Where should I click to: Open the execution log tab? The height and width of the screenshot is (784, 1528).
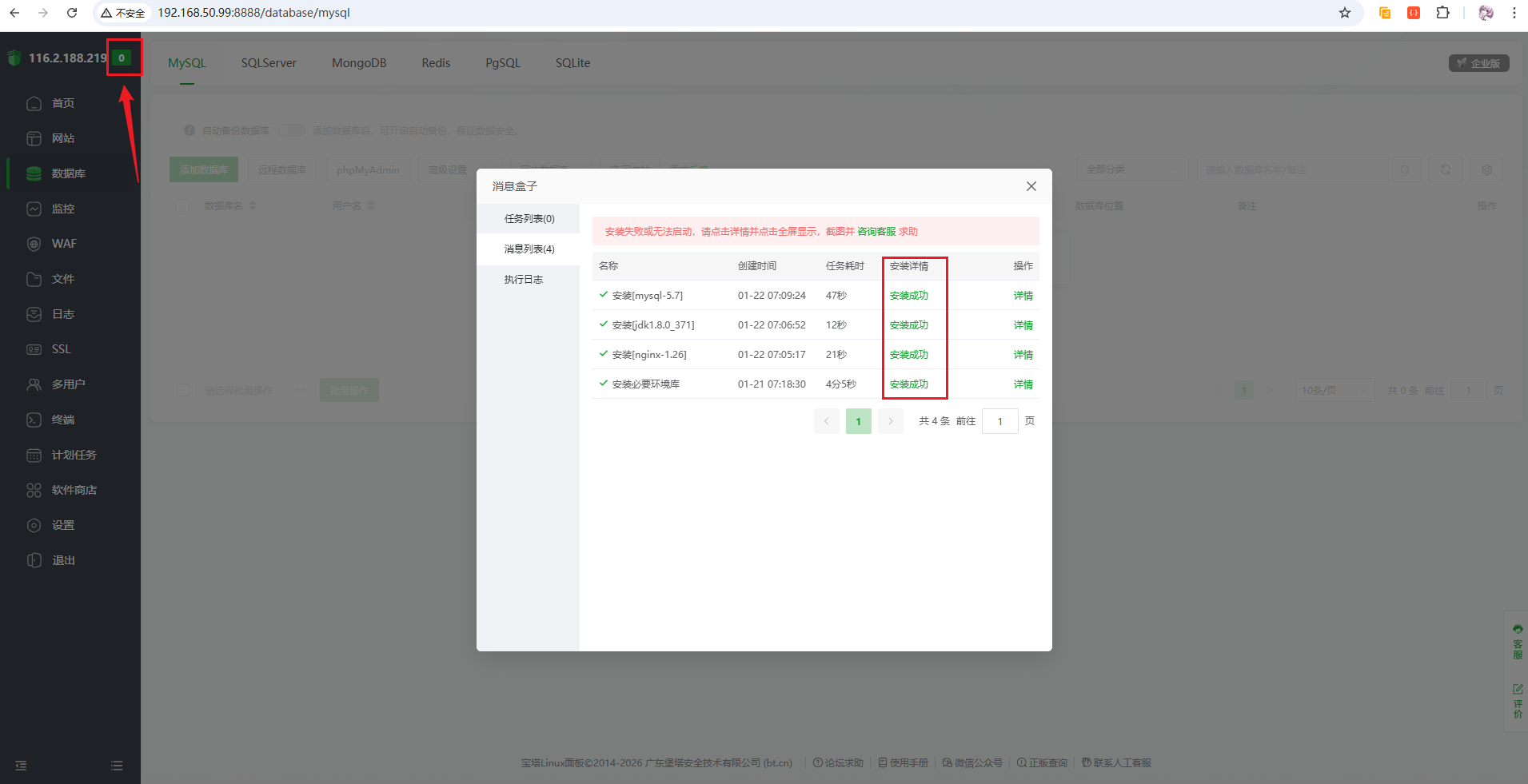(x=523, y=279)
